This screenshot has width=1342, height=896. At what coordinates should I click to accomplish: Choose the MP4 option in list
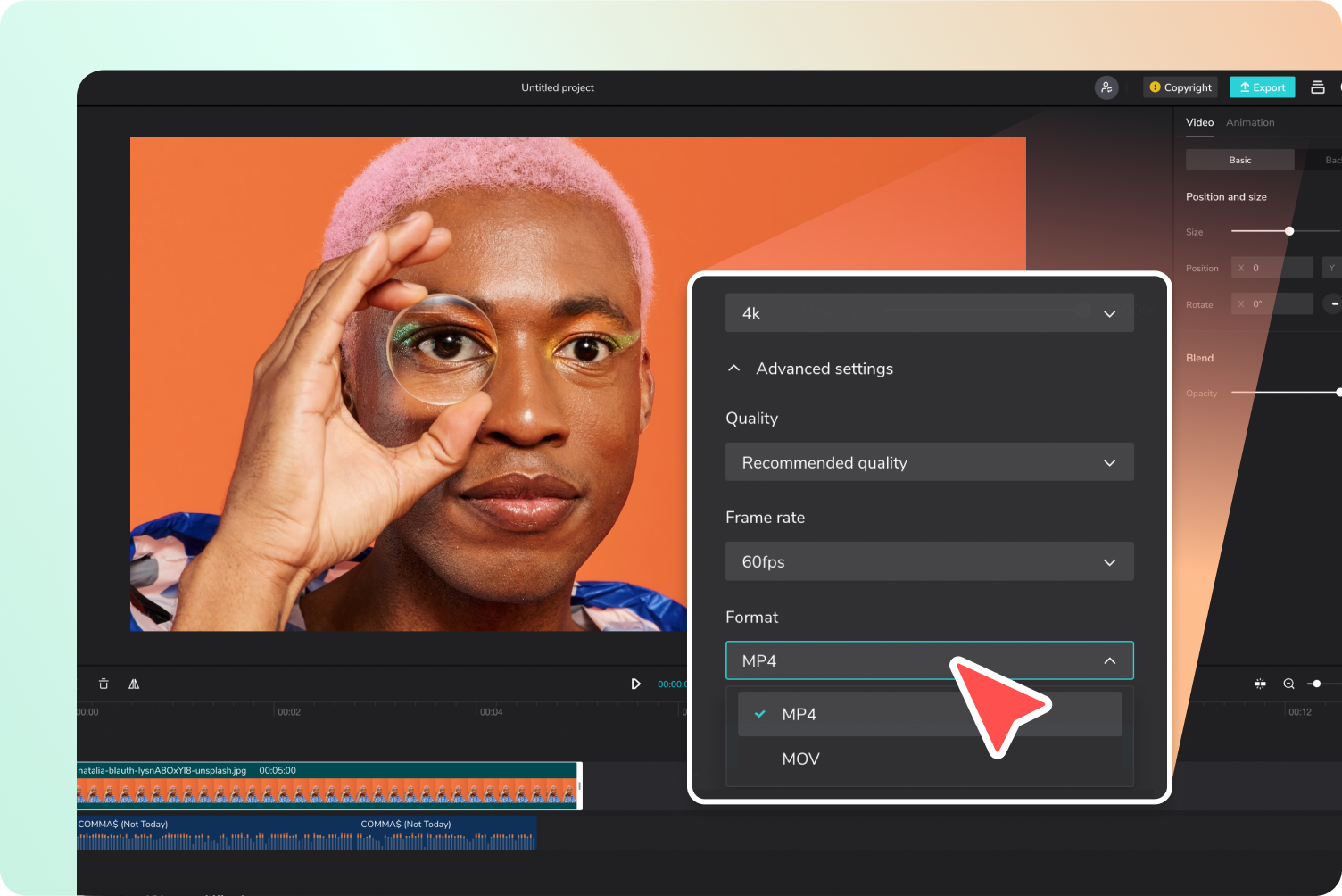click(929, 714)
